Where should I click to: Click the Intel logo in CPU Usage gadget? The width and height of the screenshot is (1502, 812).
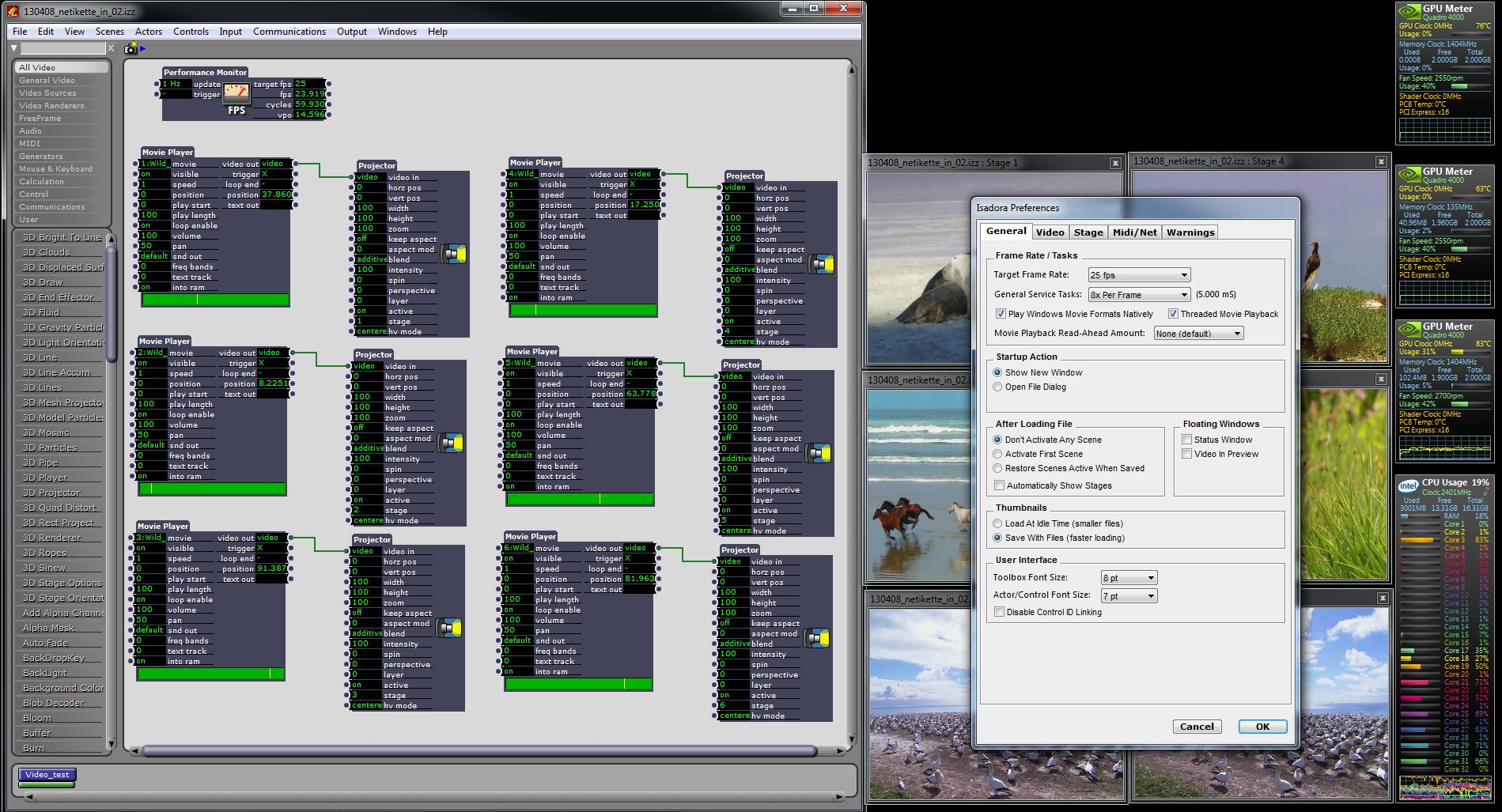[x=1408, y=485]
